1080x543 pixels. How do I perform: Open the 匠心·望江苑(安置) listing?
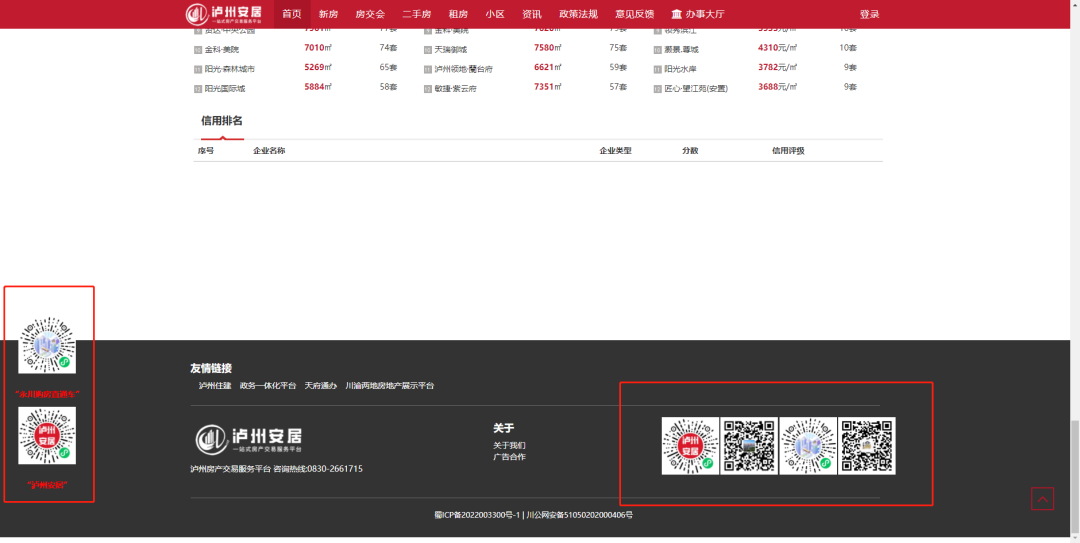click(696, 88)
